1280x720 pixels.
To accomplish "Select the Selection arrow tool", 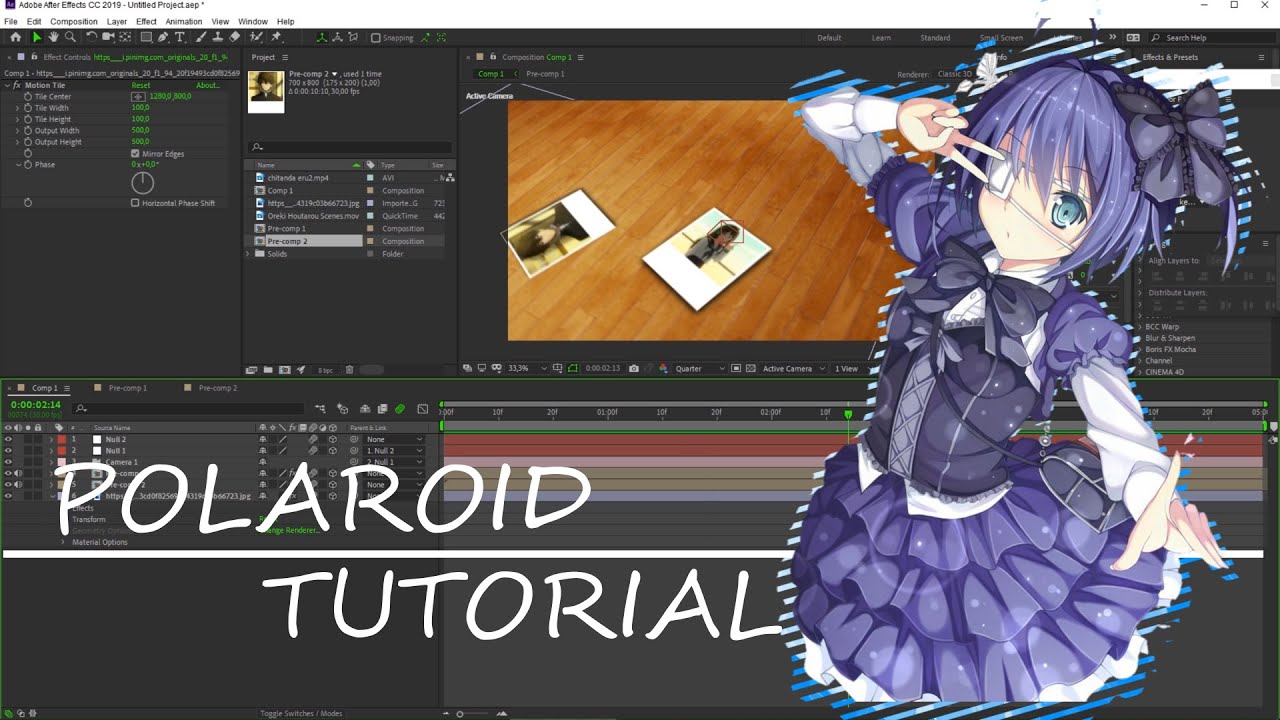I will (x=37, y=37).
